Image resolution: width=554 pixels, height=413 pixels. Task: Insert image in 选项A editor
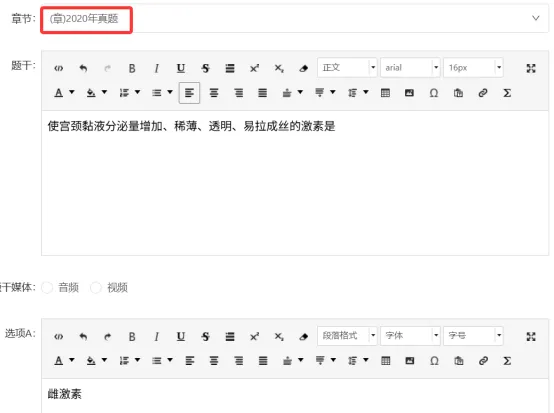[409, 361]
